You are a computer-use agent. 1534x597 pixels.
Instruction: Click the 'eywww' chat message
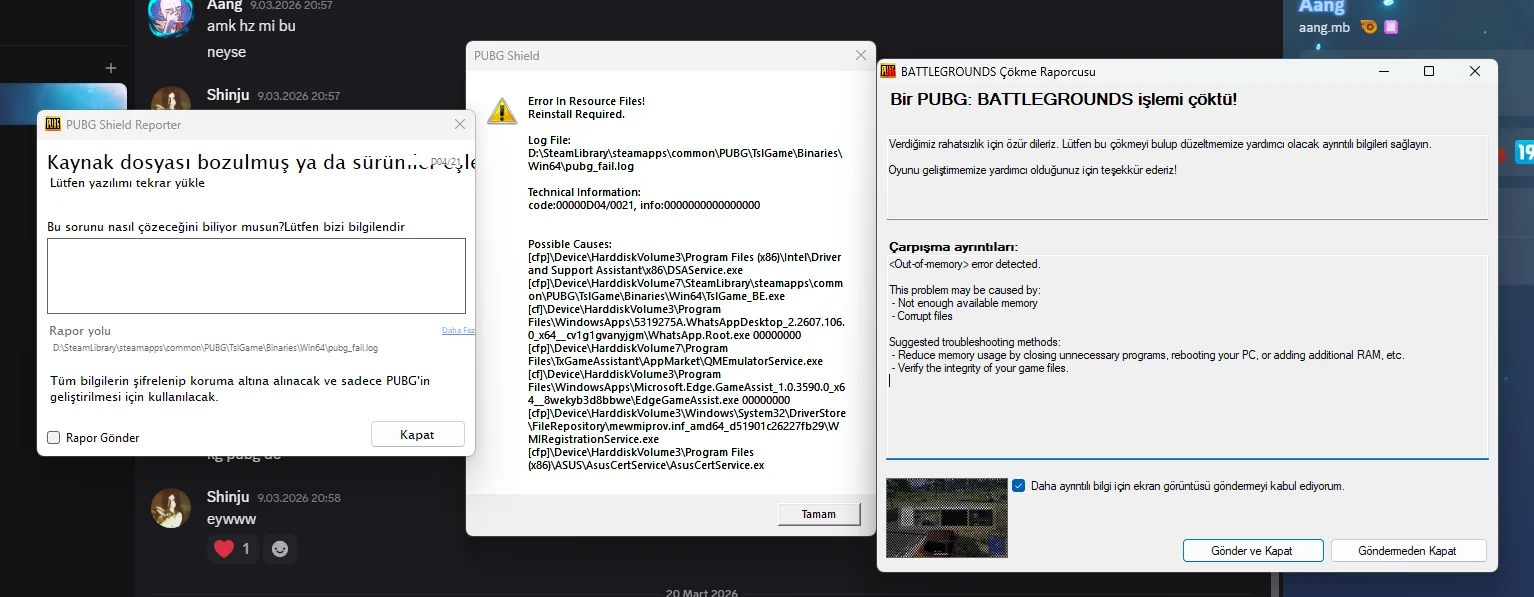coord(232,519)
